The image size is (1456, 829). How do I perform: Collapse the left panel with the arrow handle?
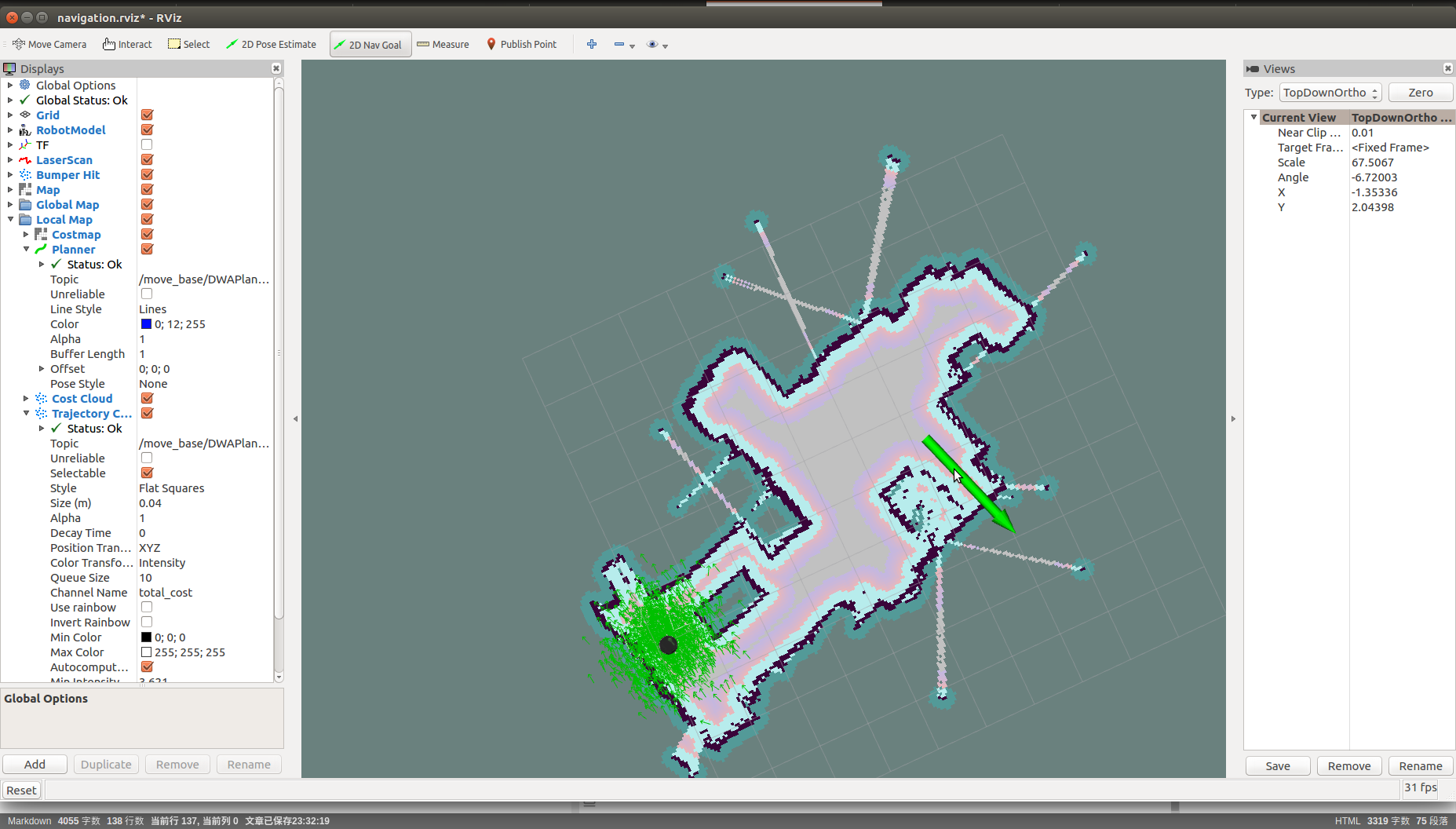tap(295, 419)
